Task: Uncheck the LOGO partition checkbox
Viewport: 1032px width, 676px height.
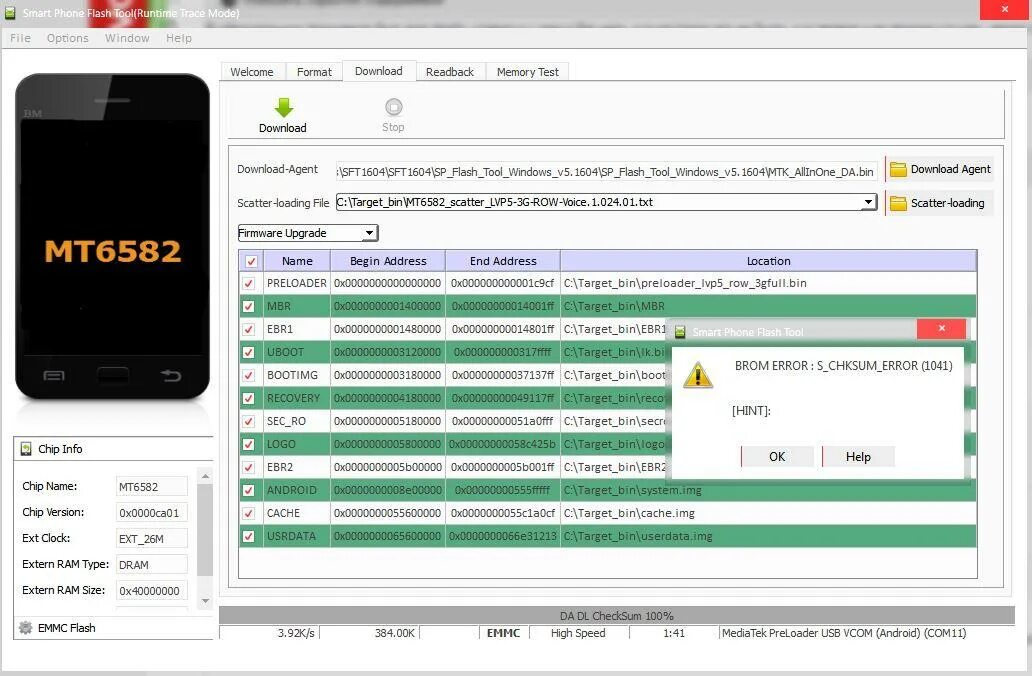Action: tap(248, 445)
